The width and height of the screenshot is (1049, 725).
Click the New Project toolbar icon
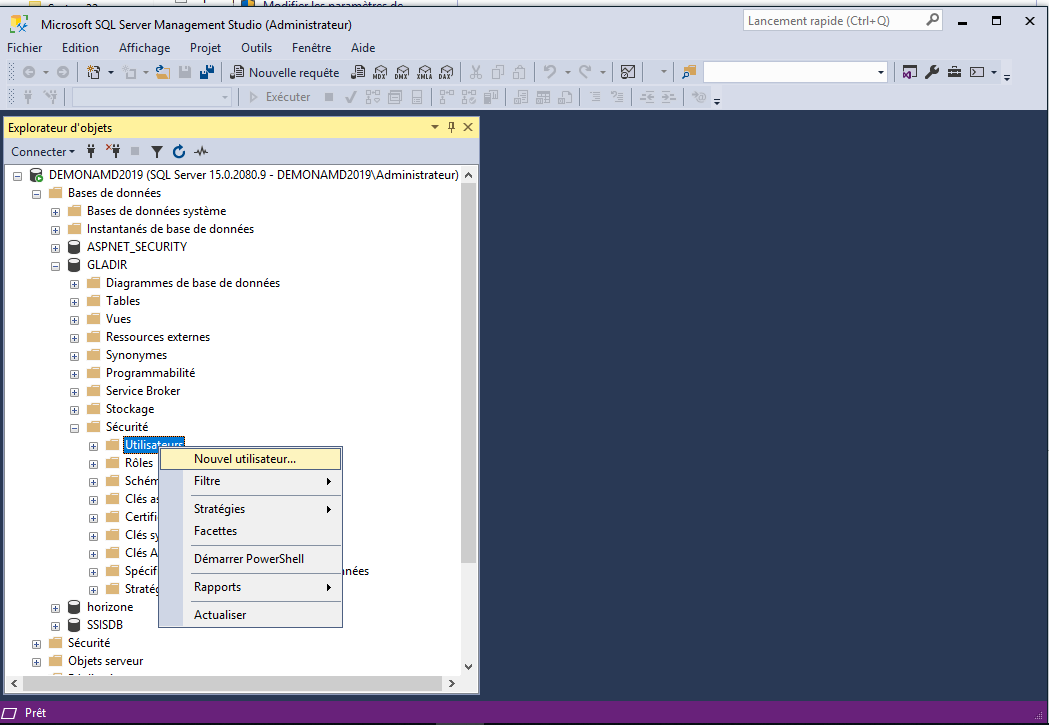point(94,72)
